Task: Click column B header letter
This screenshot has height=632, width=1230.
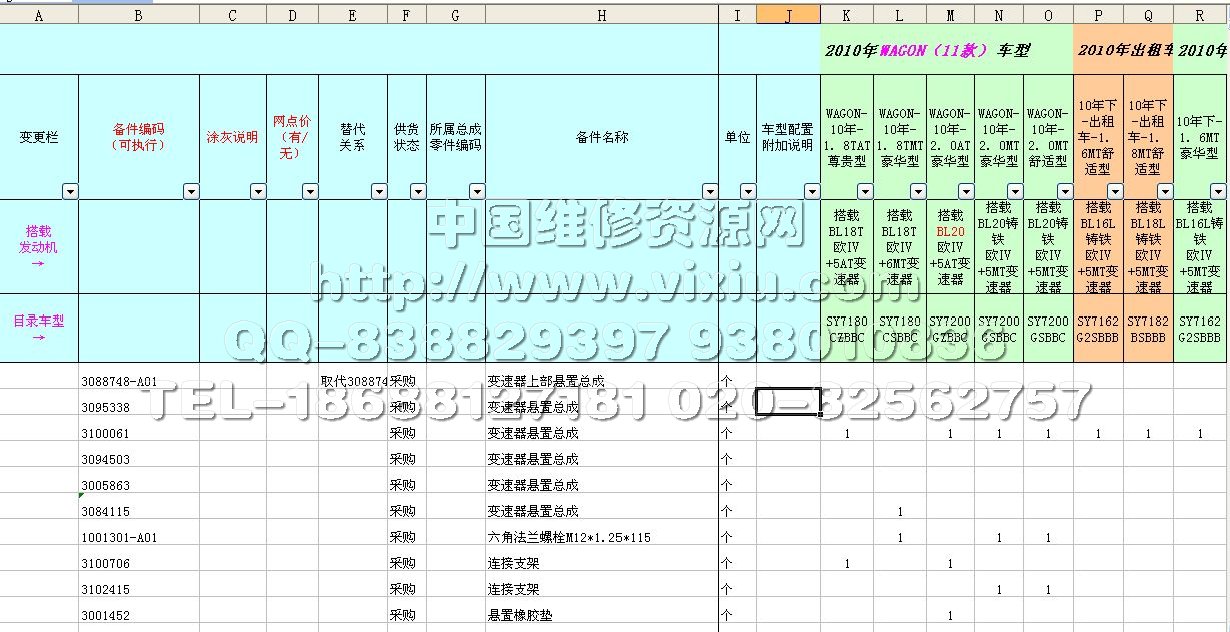Action: coord(138,16)
